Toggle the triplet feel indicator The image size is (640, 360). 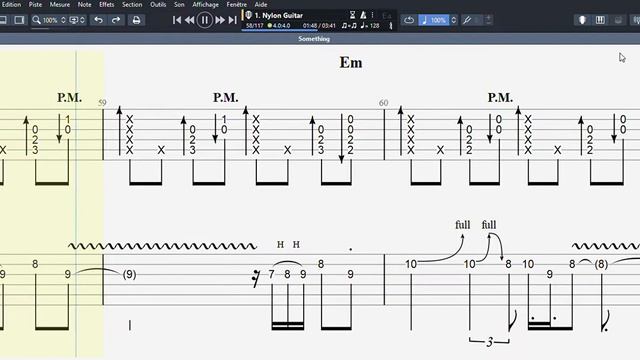click(349, 26)
